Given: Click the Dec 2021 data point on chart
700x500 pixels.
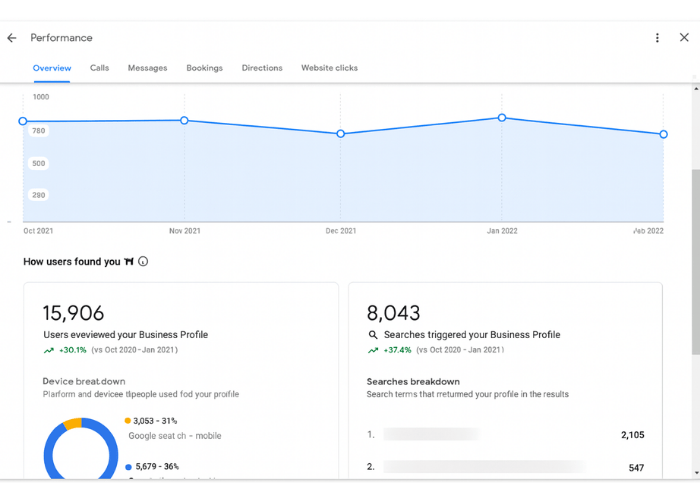Looking at the screenshot, I should (341, 133).
